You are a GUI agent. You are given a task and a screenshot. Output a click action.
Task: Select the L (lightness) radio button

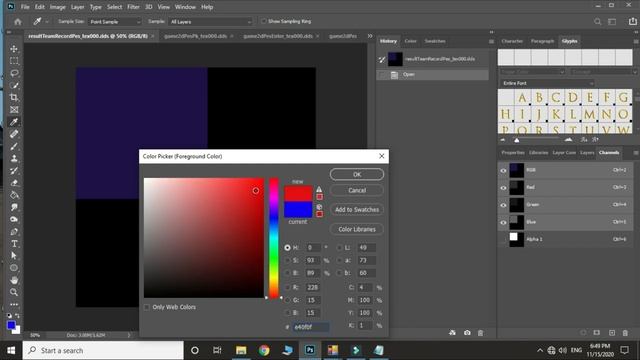[x=340, y=248]
